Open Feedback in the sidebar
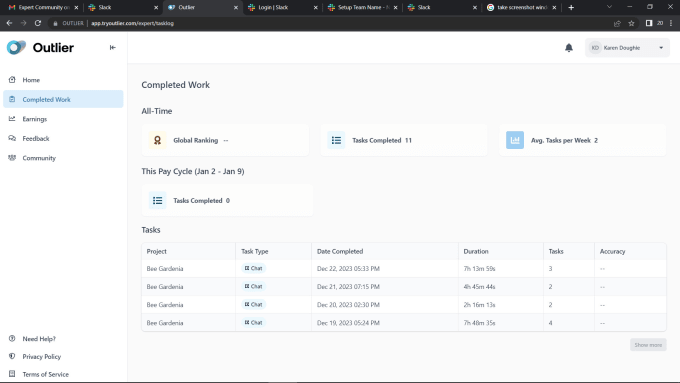This screenshot has height=383, width=680. (63, 138)
